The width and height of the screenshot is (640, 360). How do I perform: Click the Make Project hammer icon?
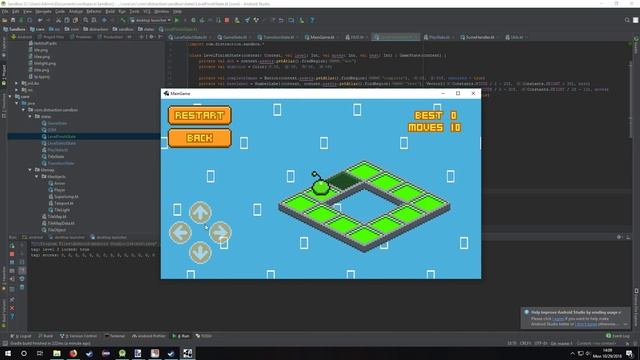point(123,20)
